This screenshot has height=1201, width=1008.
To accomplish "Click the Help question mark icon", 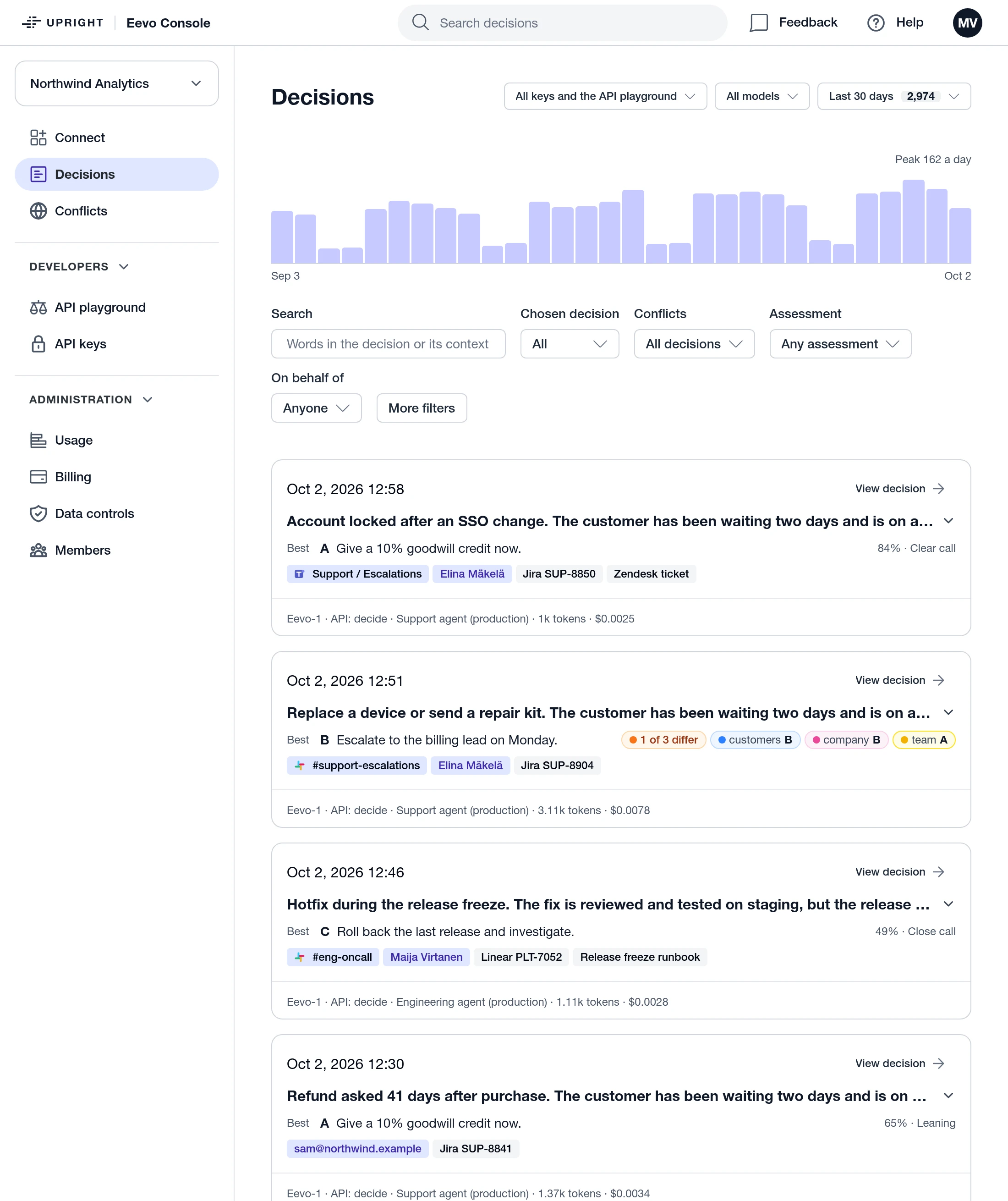I will point(875,22).
